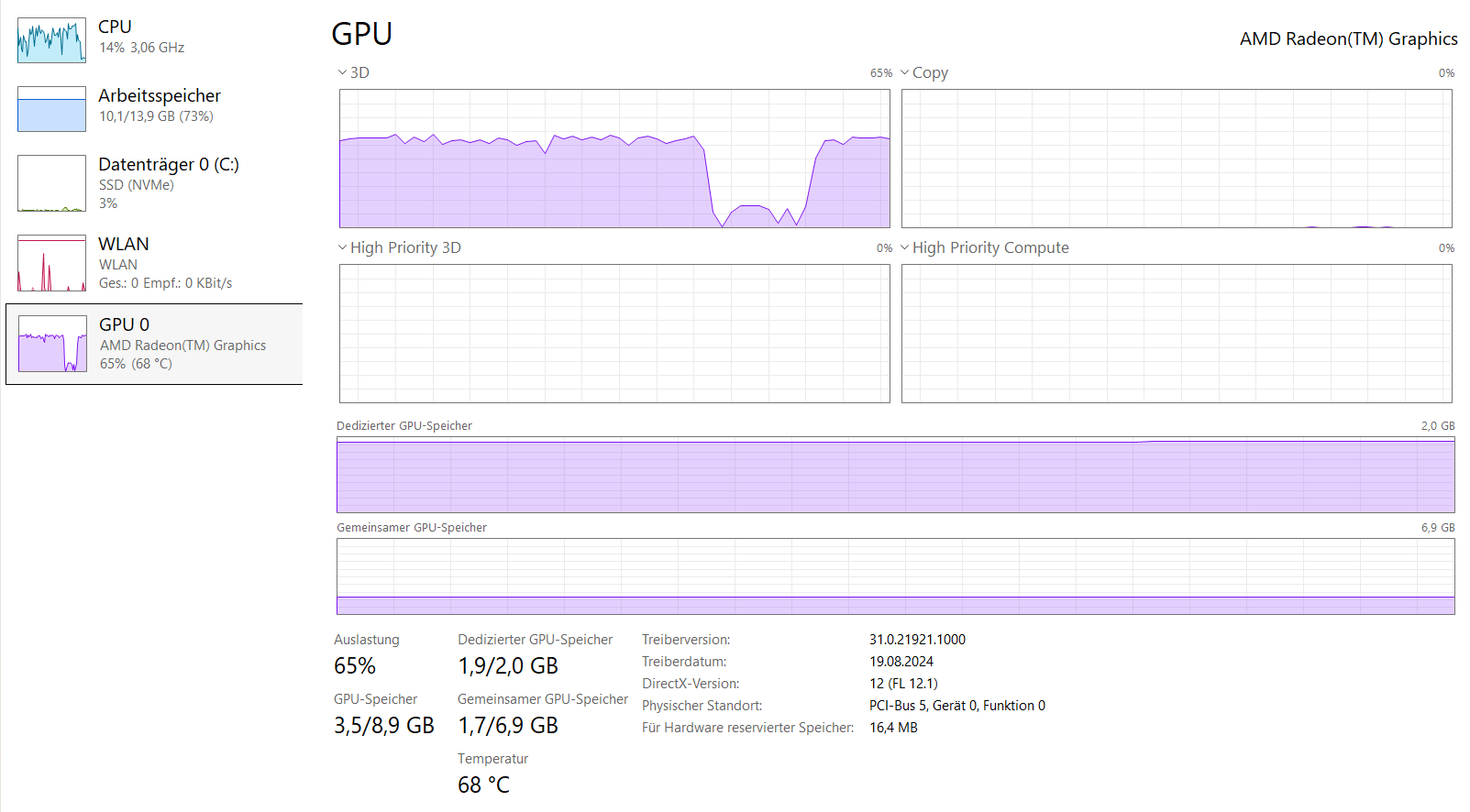The width and height of the screenshot is (1470, 812).
Task: Click the Gemeinsamer GPU-Speicher usage graph
Action: 895,576
